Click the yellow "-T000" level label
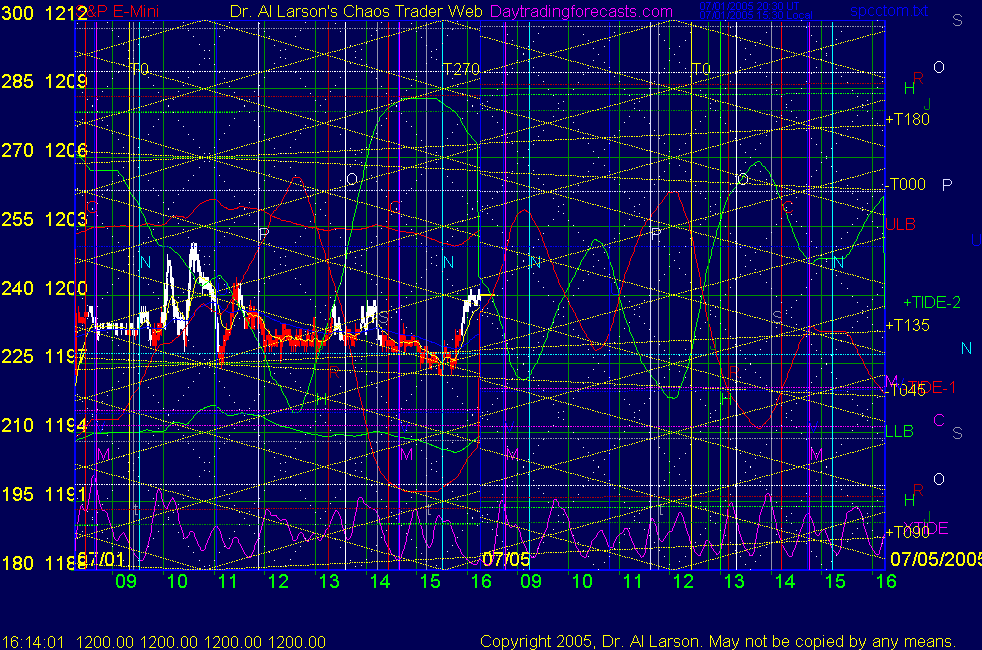 point(906,184)
